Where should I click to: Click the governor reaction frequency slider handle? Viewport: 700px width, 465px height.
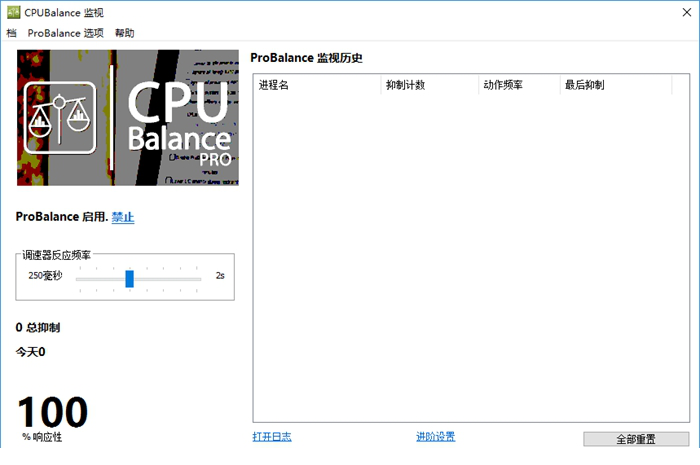[x=129, y=279]
